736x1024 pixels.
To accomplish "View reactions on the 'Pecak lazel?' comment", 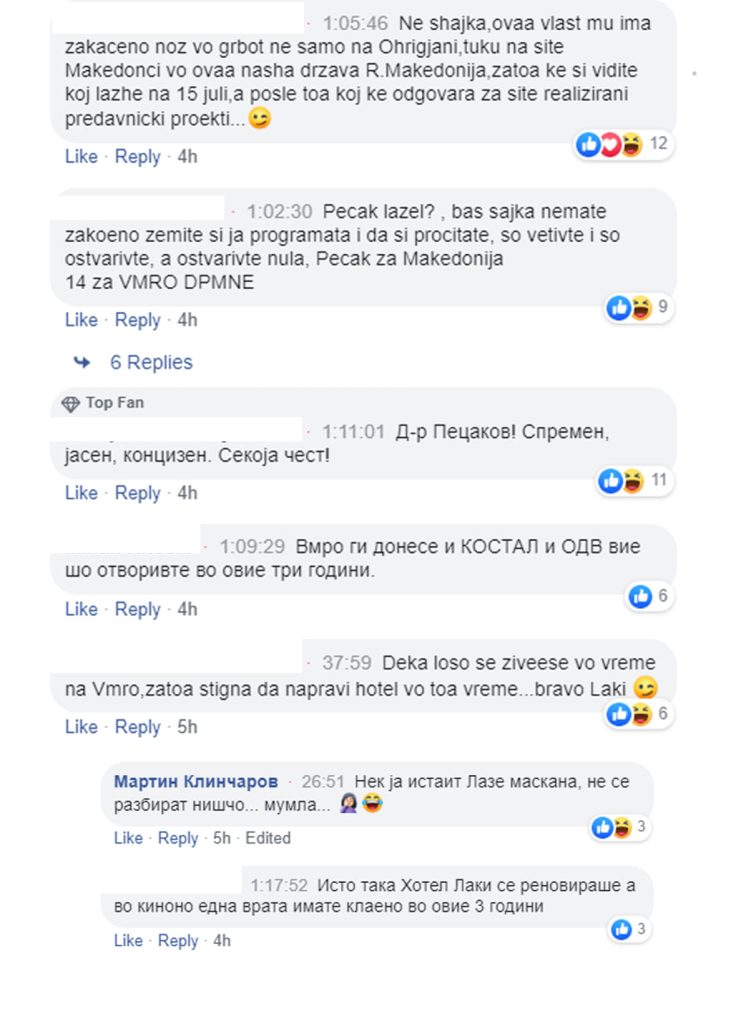I will click(639, 307).
